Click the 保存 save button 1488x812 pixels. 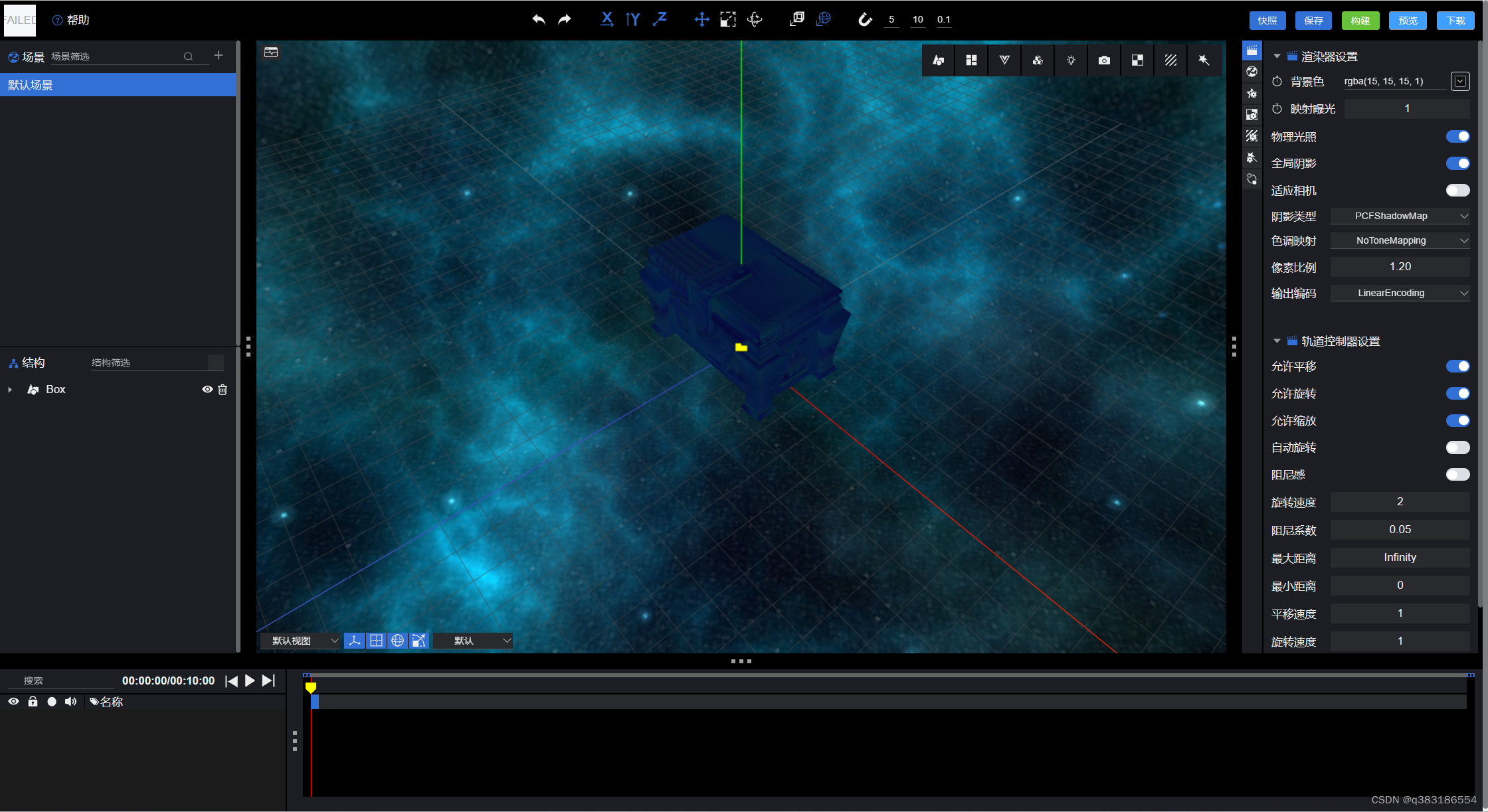coord(1313,21)
